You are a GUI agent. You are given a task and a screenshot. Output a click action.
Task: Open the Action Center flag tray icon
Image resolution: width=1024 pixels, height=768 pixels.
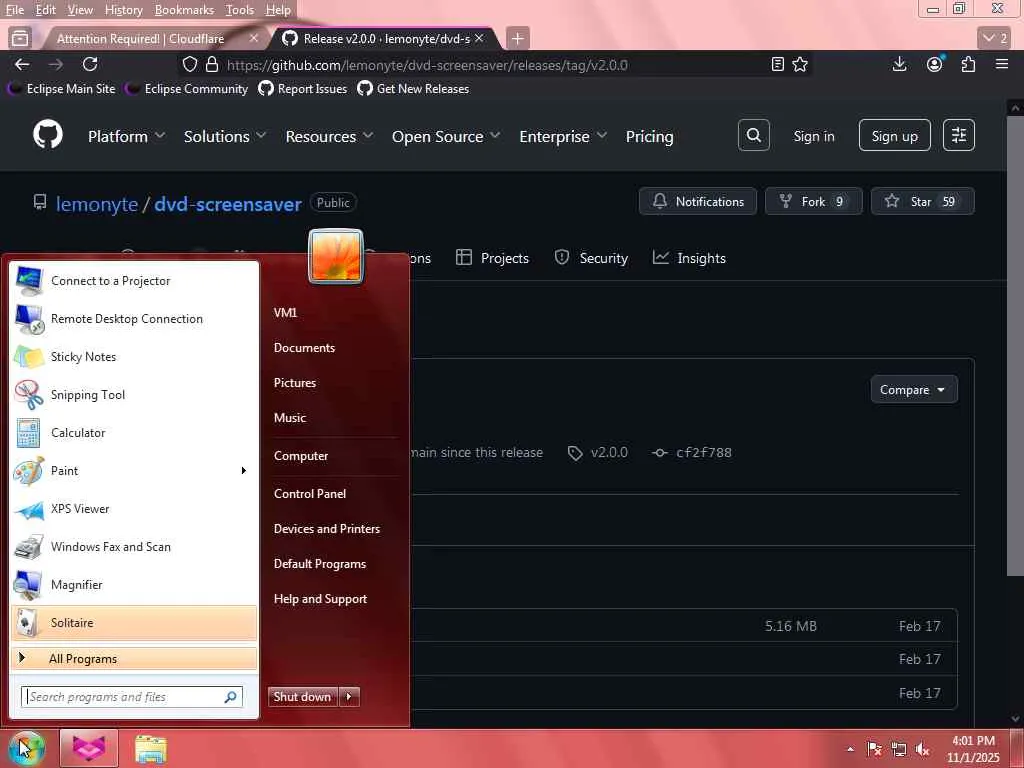point(874,749)
